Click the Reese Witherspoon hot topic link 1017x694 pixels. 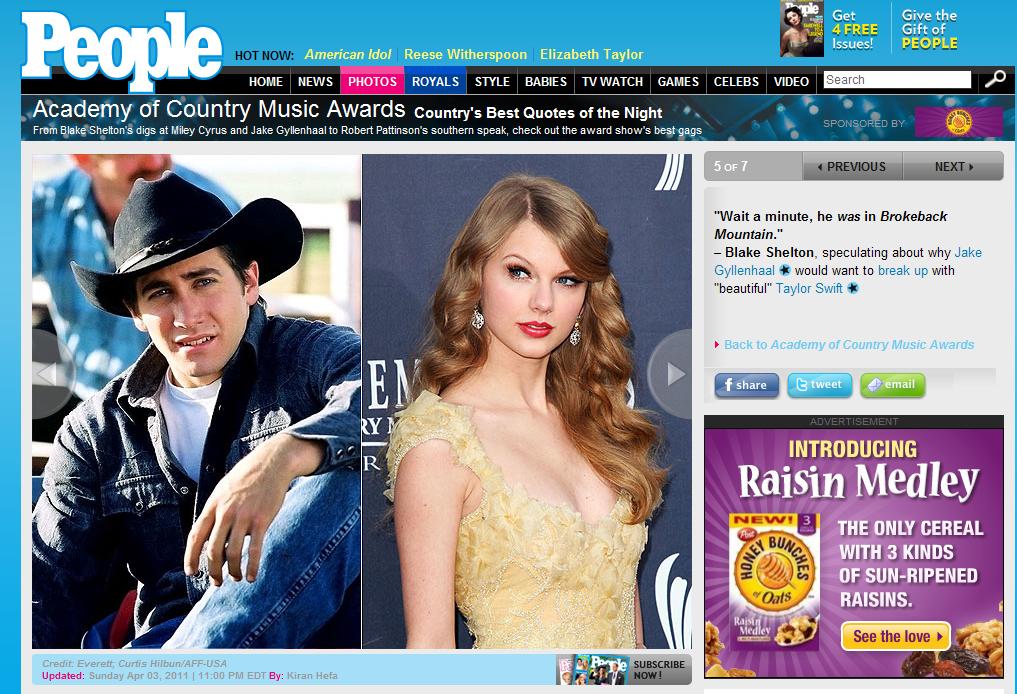466,54
